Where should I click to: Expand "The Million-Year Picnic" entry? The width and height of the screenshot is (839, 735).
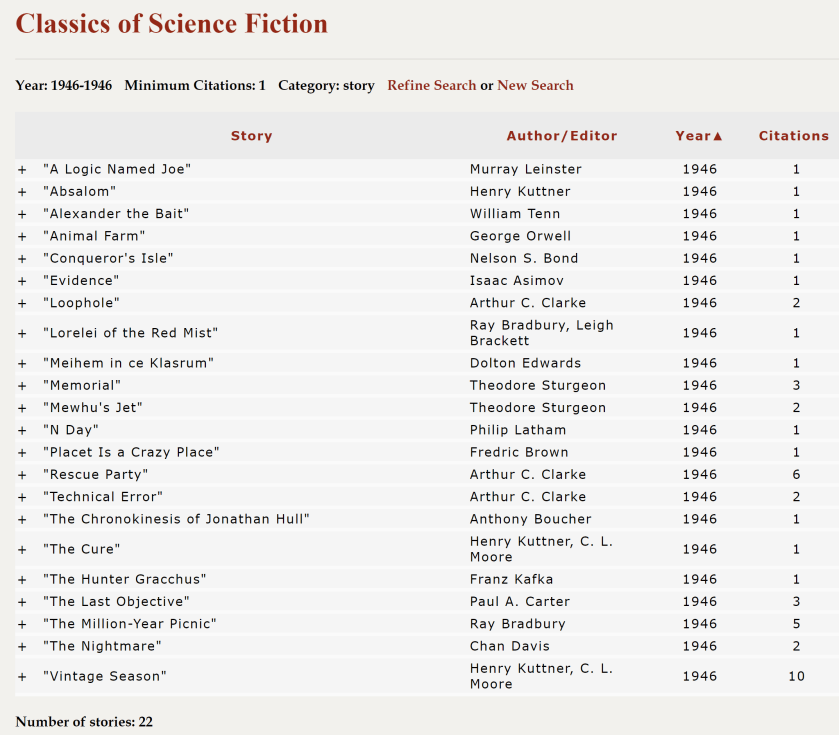pos(22,624)
